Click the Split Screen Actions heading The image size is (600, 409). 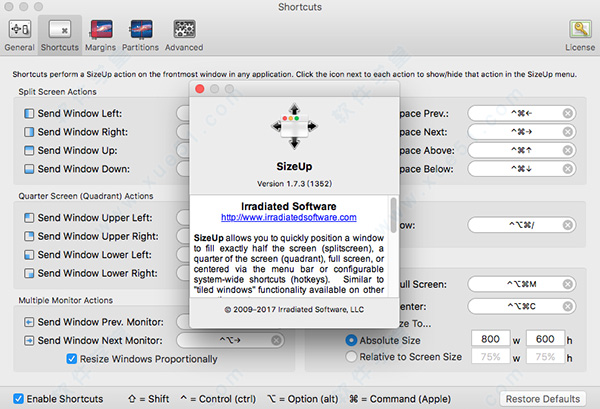click(57, 92)
